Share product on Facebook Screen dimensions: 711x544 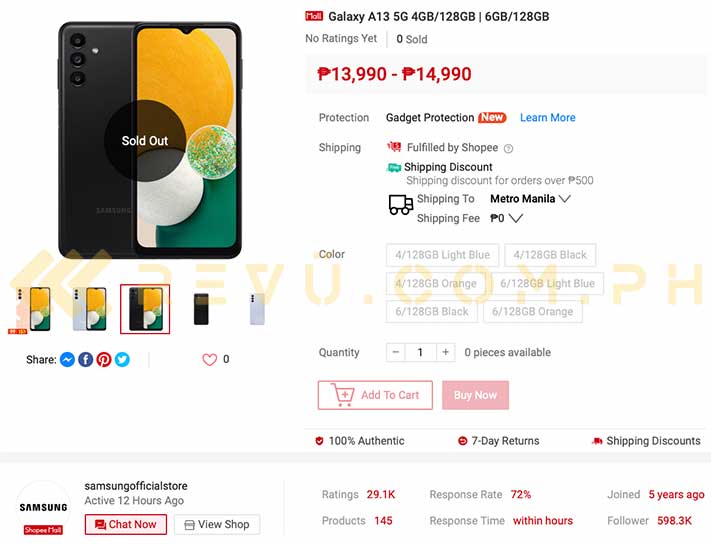pyautogui.click(x=86, y=359)
